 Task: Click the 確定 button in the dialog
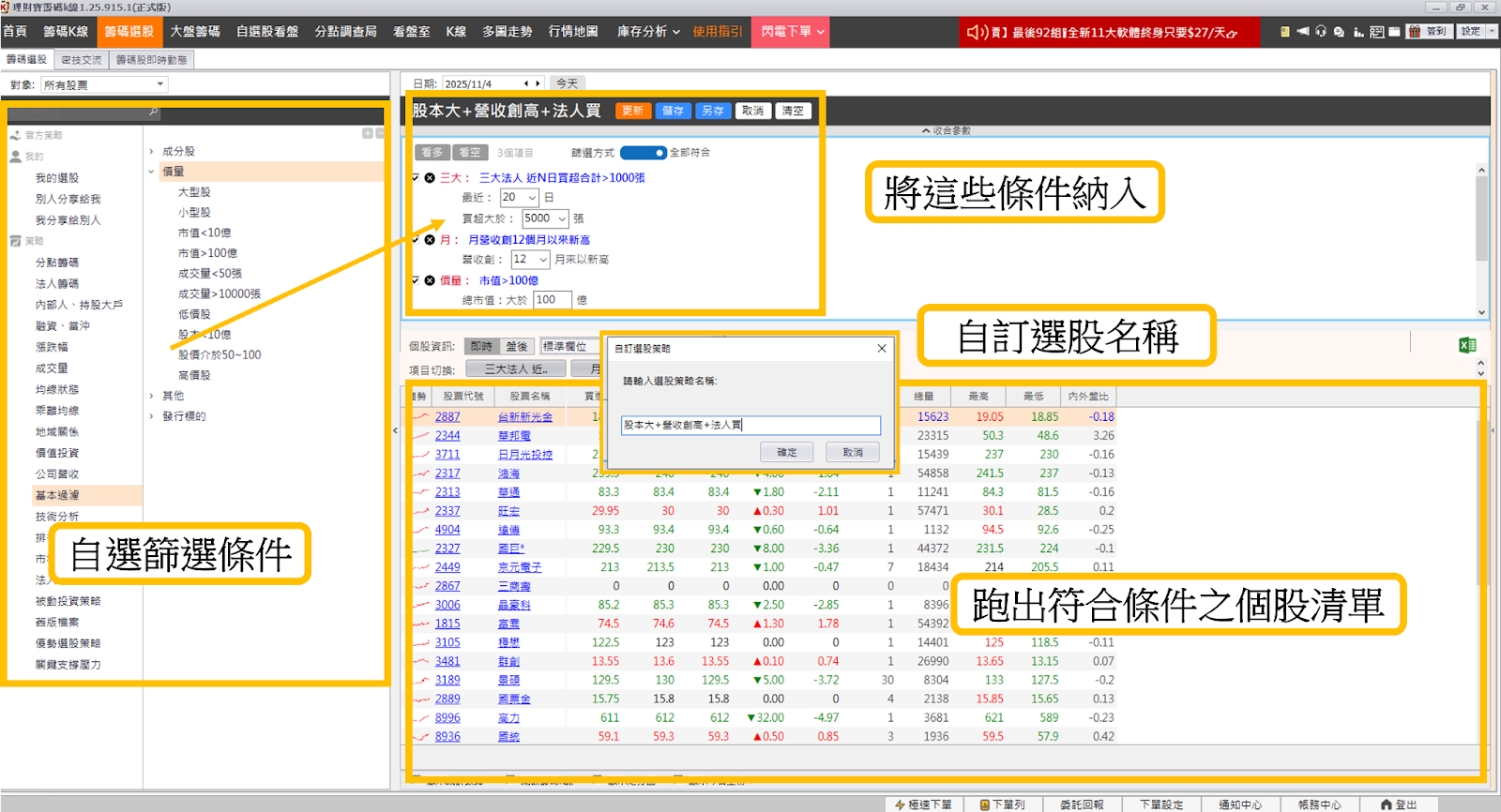click(787, 452)
